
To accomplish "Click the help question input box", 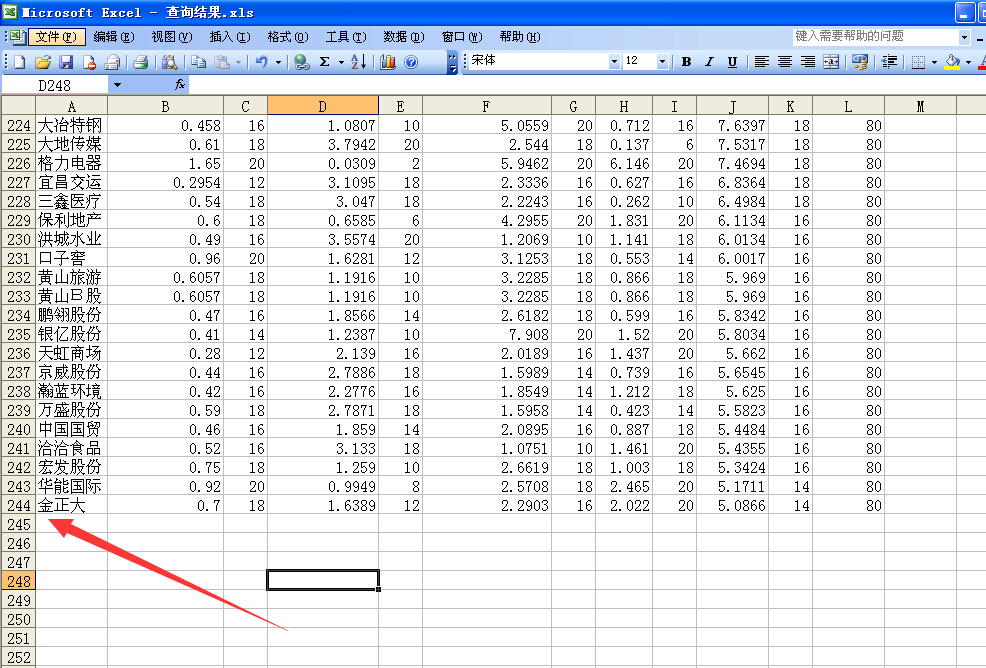I will (875, 36).
